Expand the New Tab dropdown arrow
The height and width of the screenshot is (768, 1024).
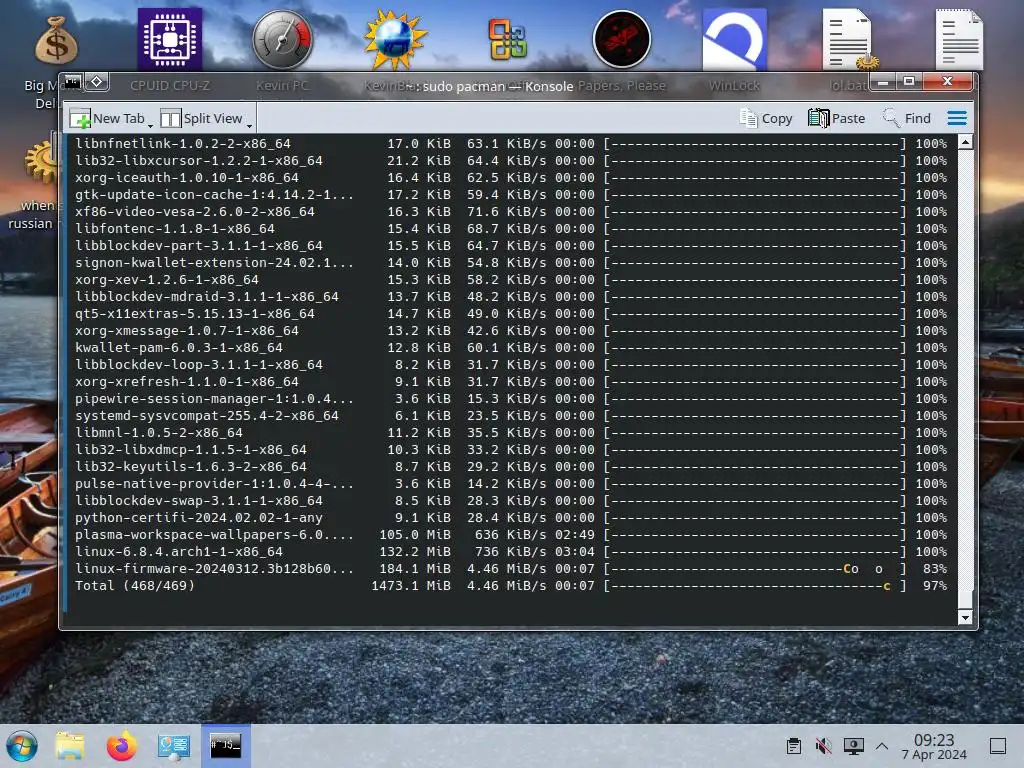(x=151, y=123)
